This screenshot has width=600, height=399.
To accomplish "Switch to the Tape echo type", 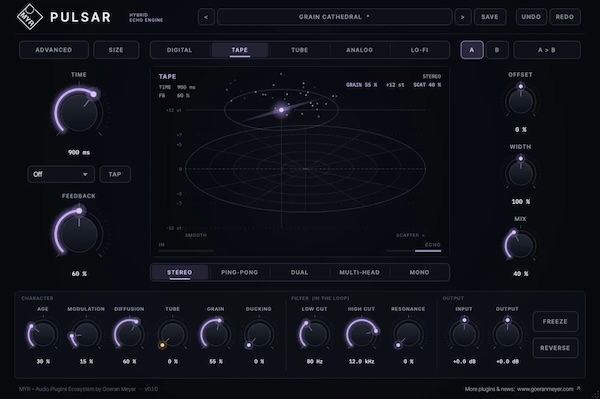I will tap(240, 50).
